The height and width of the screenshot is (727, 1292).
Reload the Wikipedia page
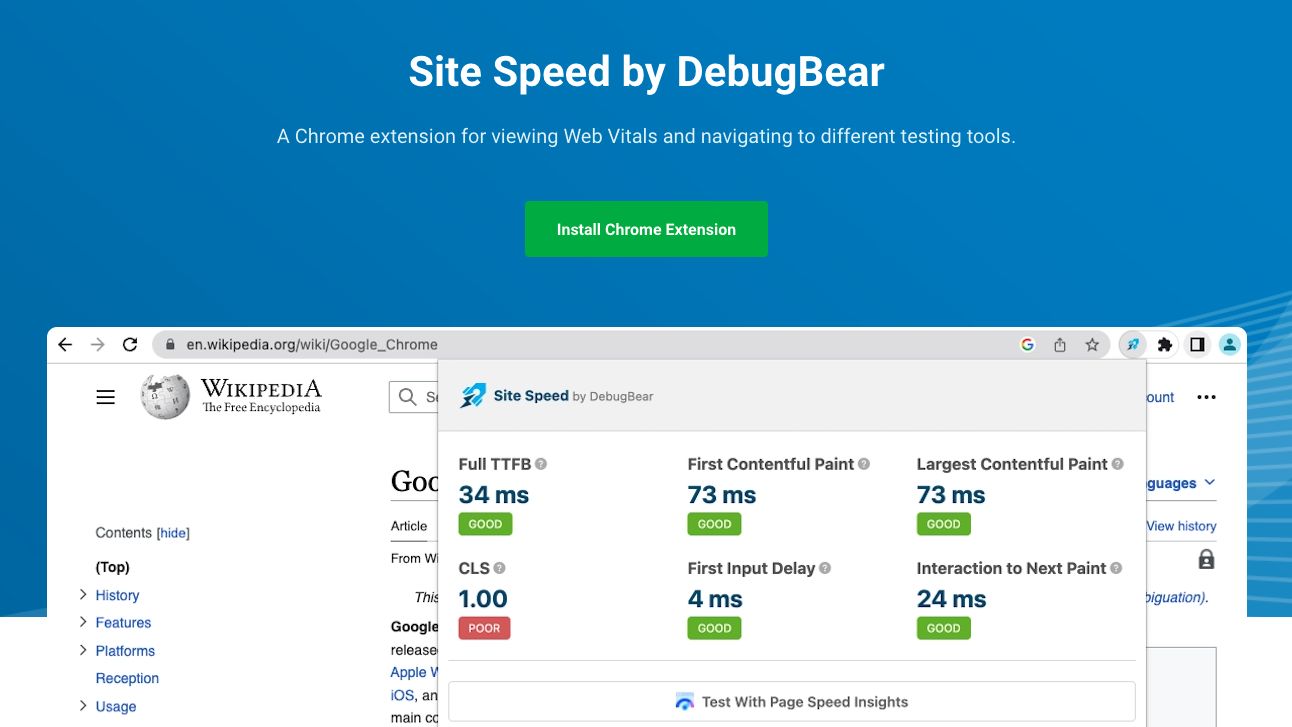tap(130, 345)
